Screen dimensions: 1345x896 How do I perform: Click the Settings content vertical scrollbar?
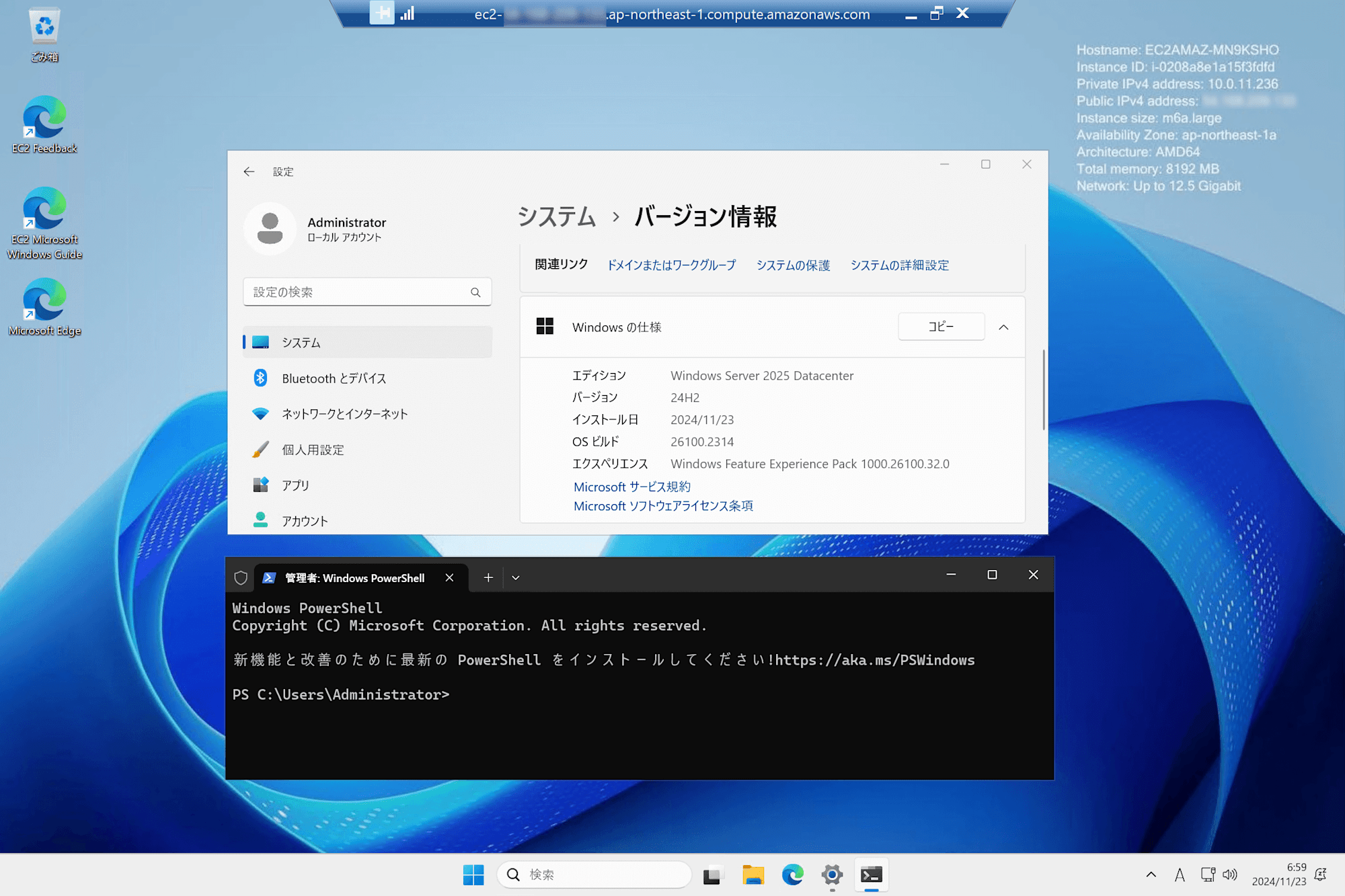(1044, 390)
